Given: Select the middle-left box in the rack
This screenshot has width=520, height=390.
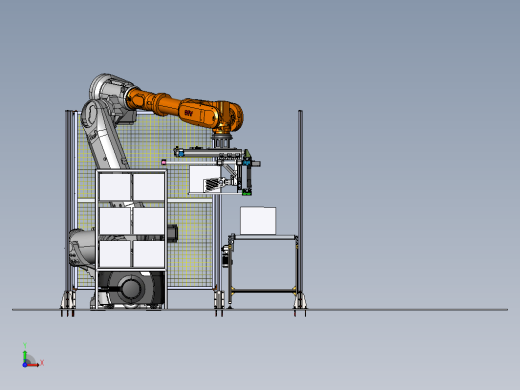Looking at the screenshot, I should click(x=115, y=221).
